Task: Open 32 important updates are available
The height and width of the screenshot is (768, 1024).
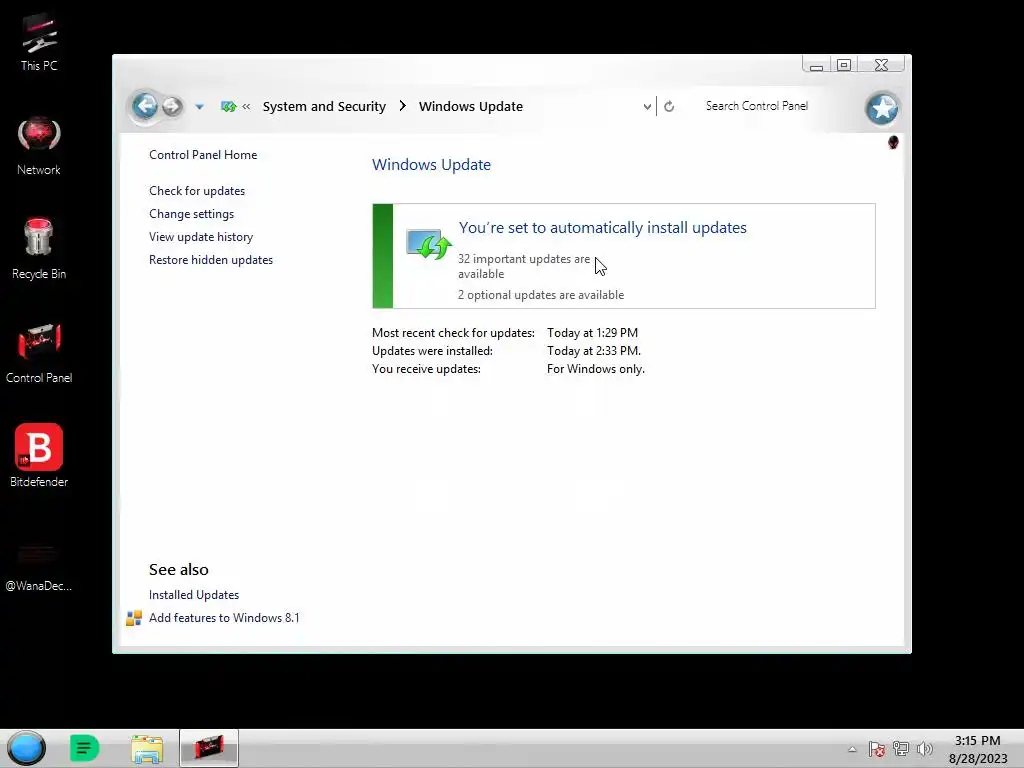Action: (524, 266)
